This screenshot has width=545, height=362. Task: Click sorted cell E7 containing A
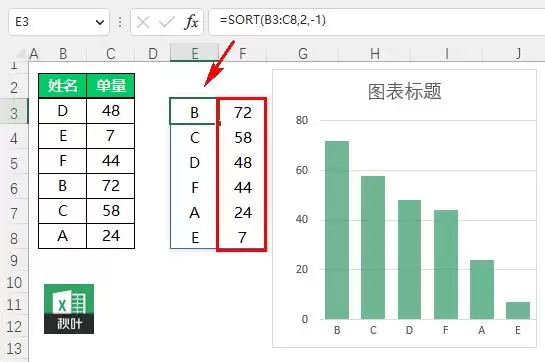[x=194, y=212]
